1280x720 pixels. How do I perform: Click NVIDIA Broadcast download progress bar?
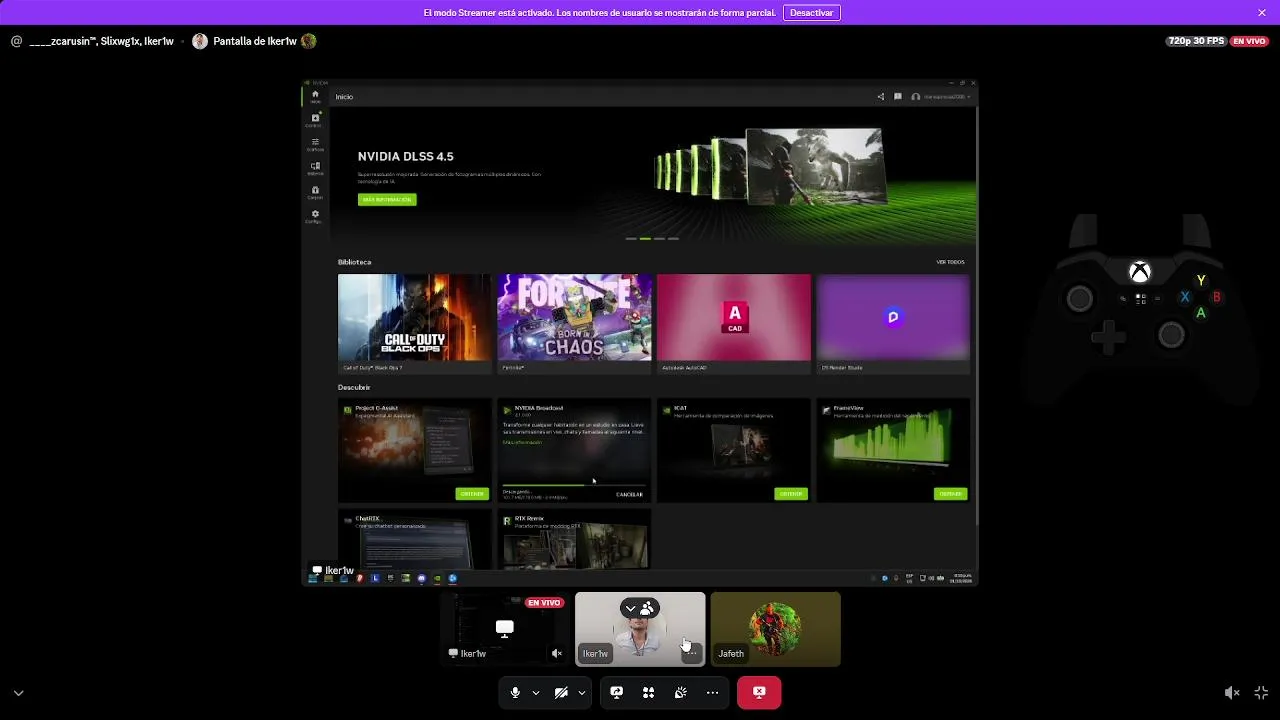(573, 486)
